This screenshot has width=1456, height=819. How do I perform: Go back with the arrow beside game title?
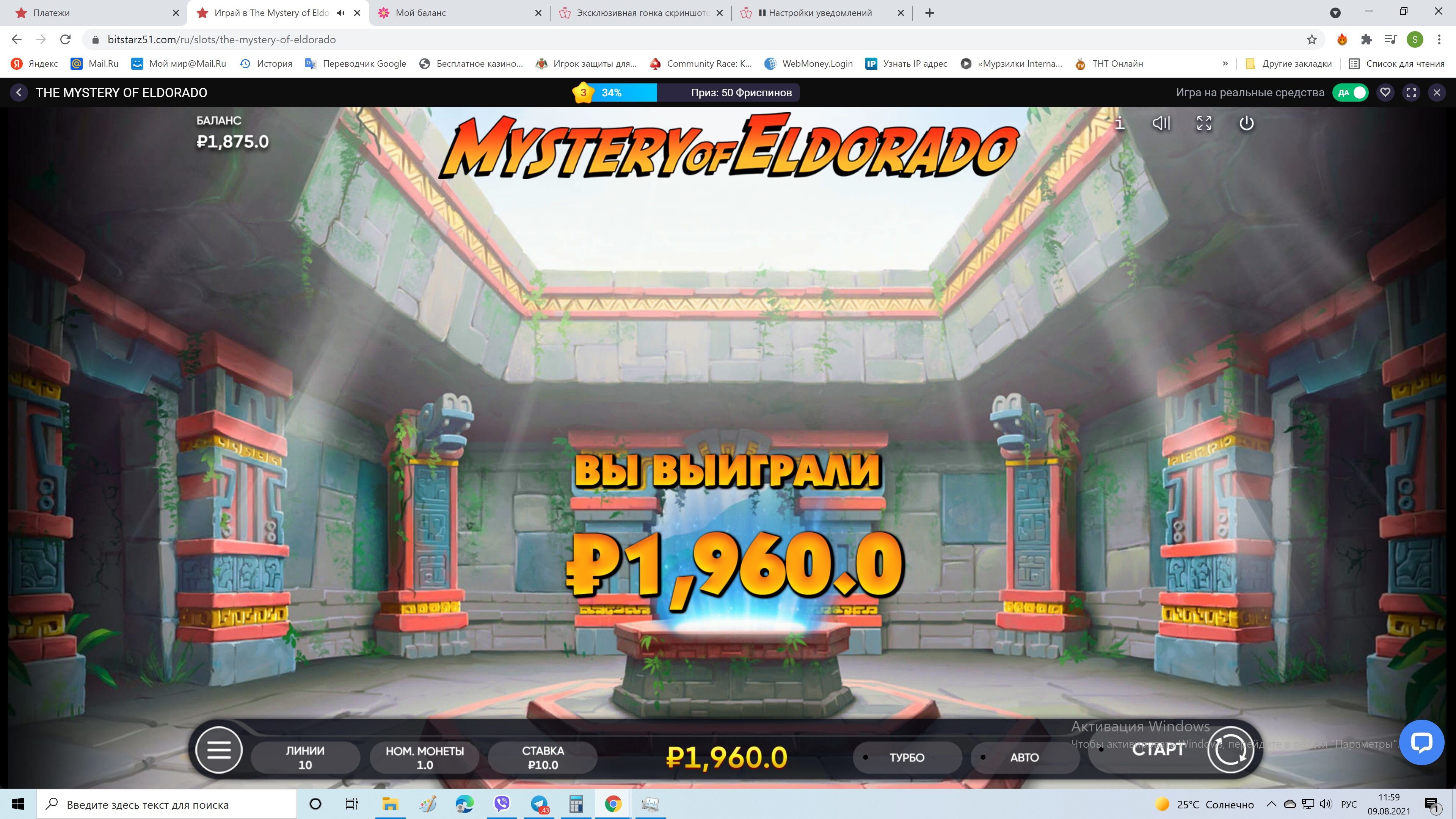coord(19,93)
